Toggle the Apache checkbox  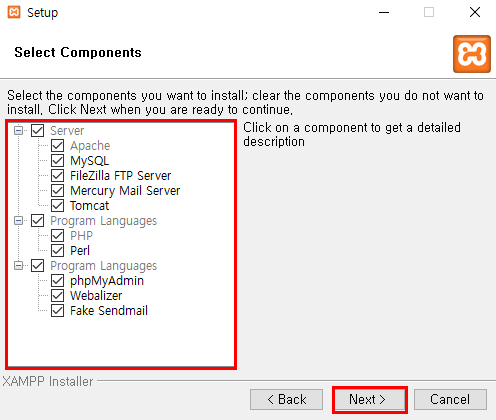click(x=57, y=145)
